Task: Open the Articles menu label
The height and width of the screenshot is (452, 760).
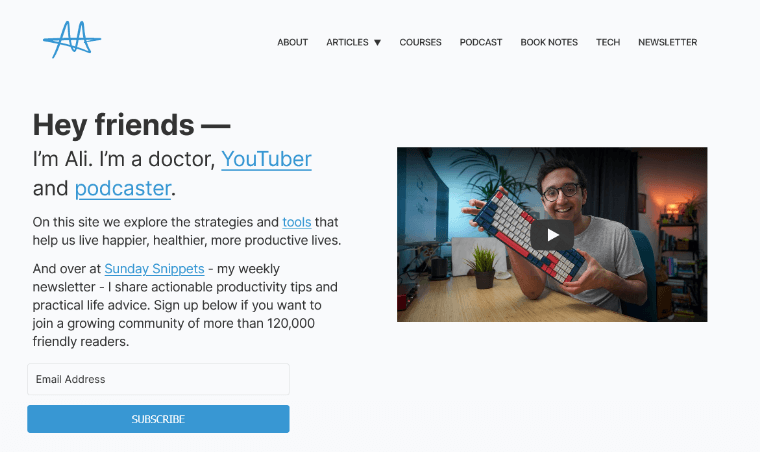Action: (x=347, y=42)
